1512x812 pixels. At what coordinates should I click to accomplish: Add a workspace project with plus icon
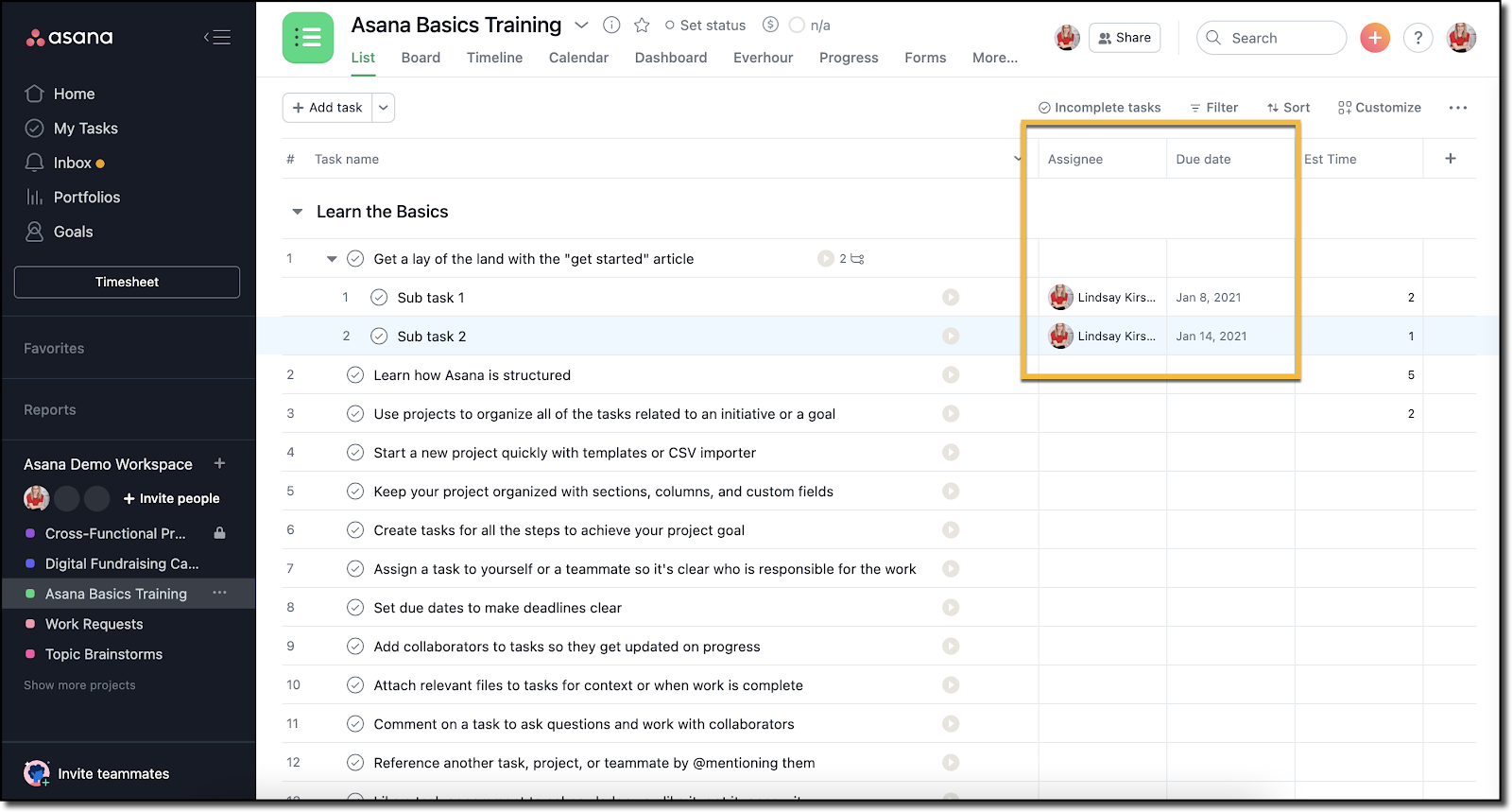click(x=219, y=463)
